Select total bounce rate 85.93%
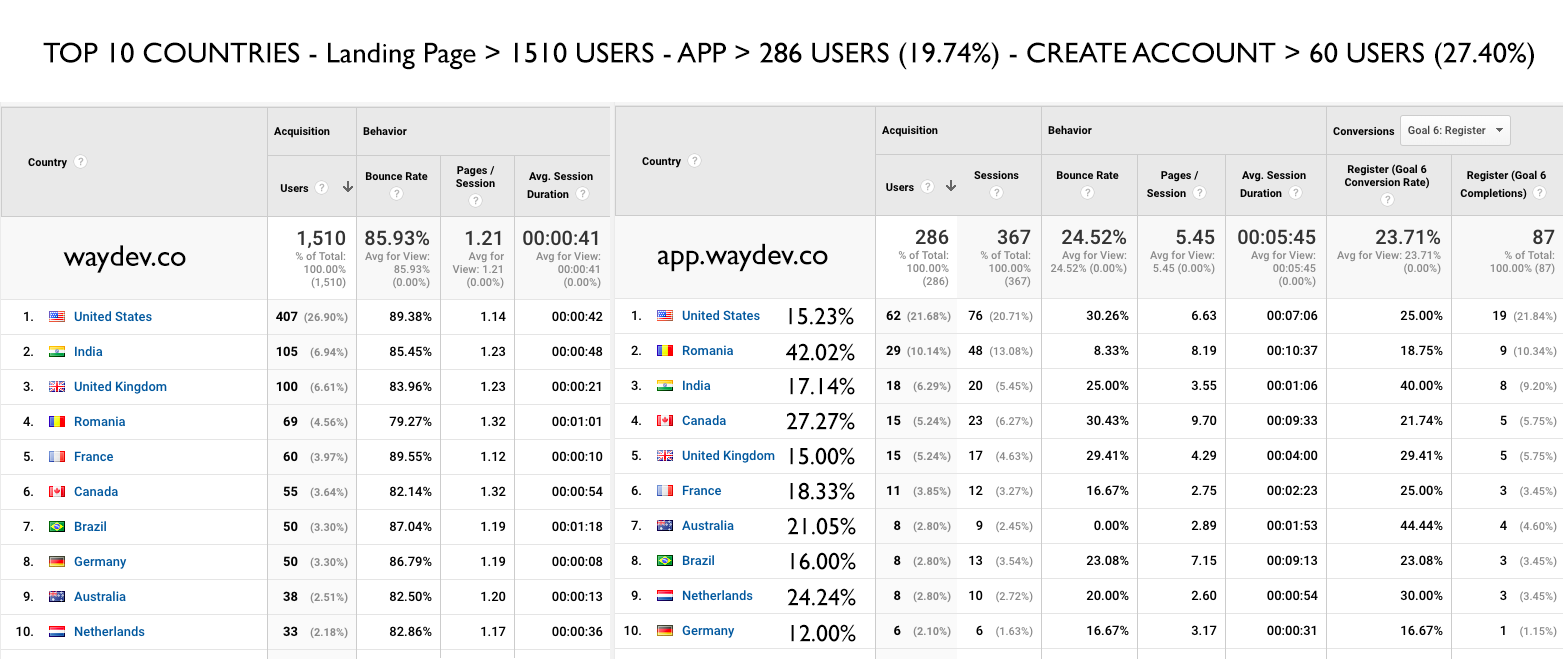 pos(397,239)
